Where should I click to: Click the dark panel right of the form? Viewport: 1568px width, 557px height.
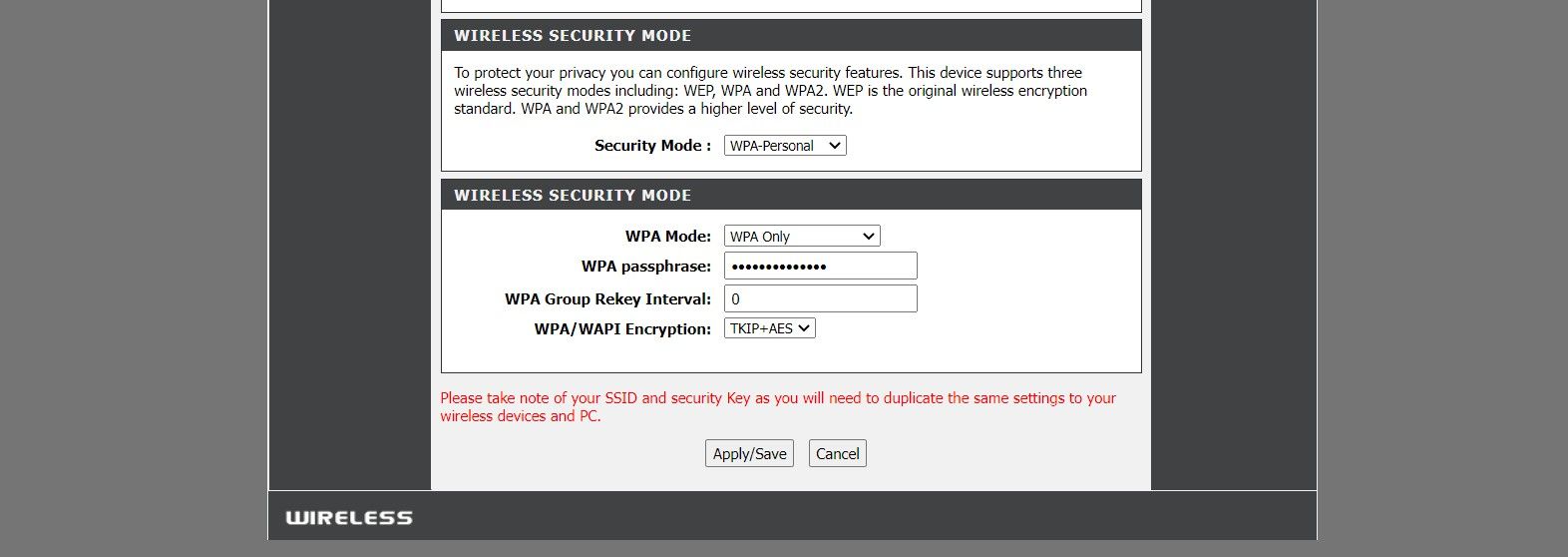pos(1233,250)
